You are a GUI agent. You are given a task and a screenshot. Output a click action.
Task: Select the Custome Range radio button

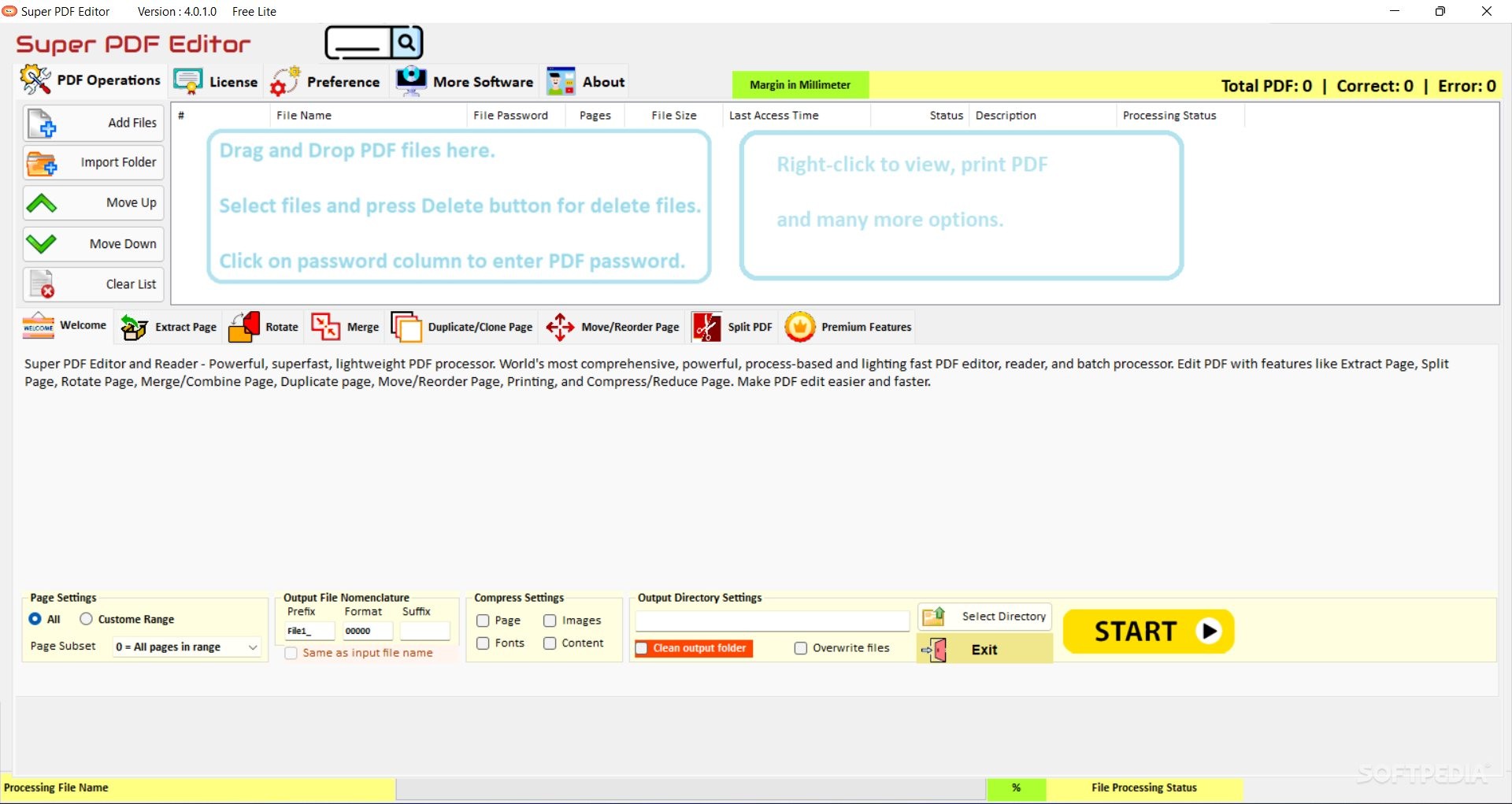coord(86,619)
